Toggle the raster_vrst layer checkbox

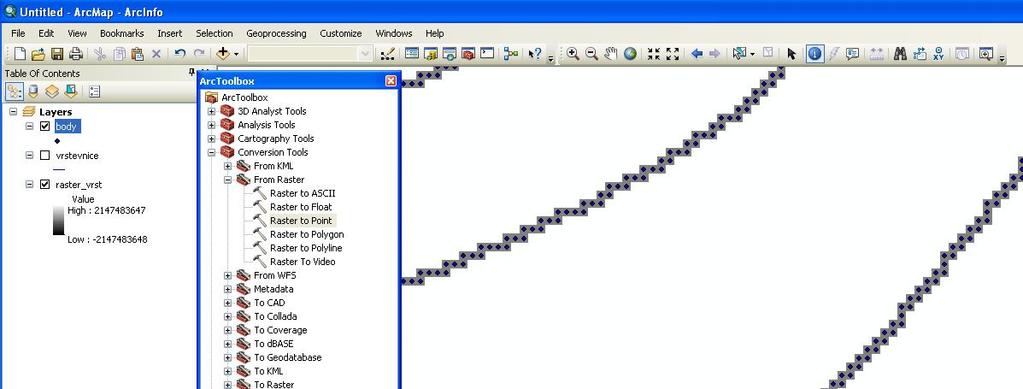coord(45,185)
